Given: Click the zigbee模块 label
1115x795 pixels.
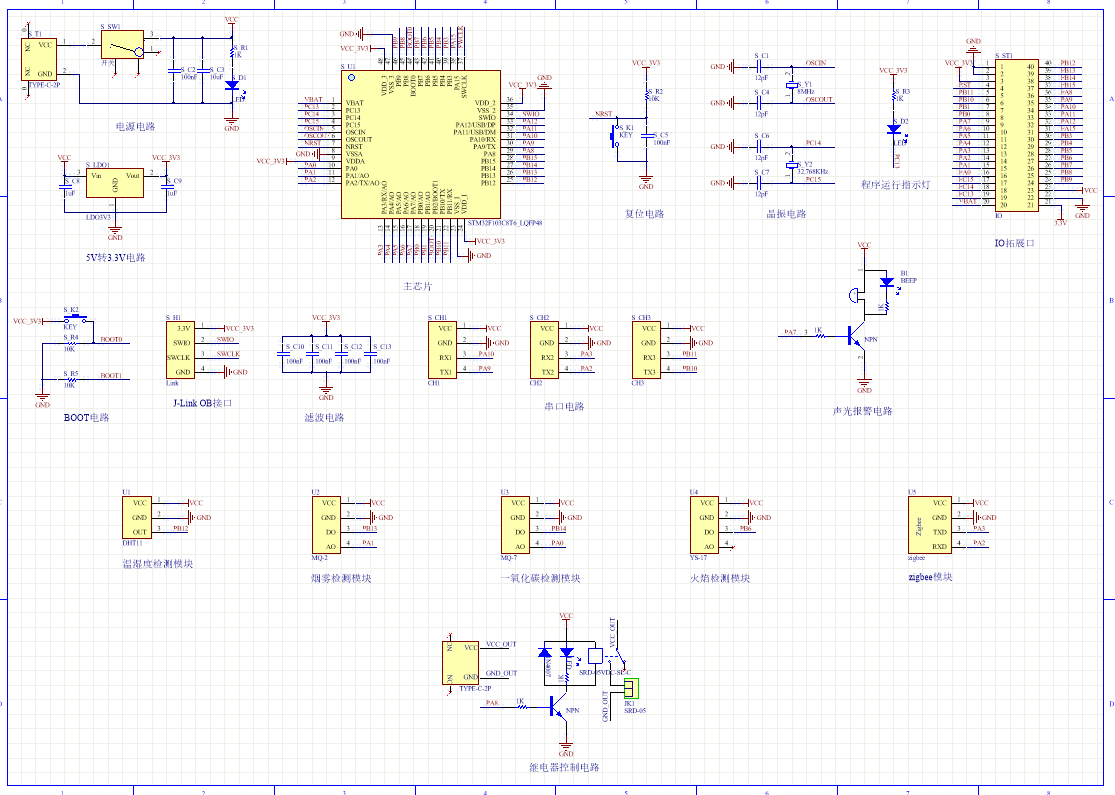Looking at the screenshot, I should (930, 577).
